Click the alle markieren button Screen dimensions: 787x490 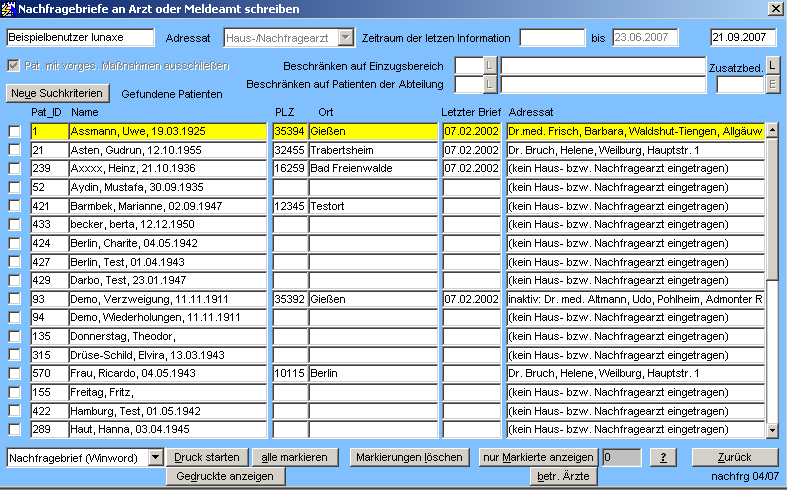click(x=294, y=457)
